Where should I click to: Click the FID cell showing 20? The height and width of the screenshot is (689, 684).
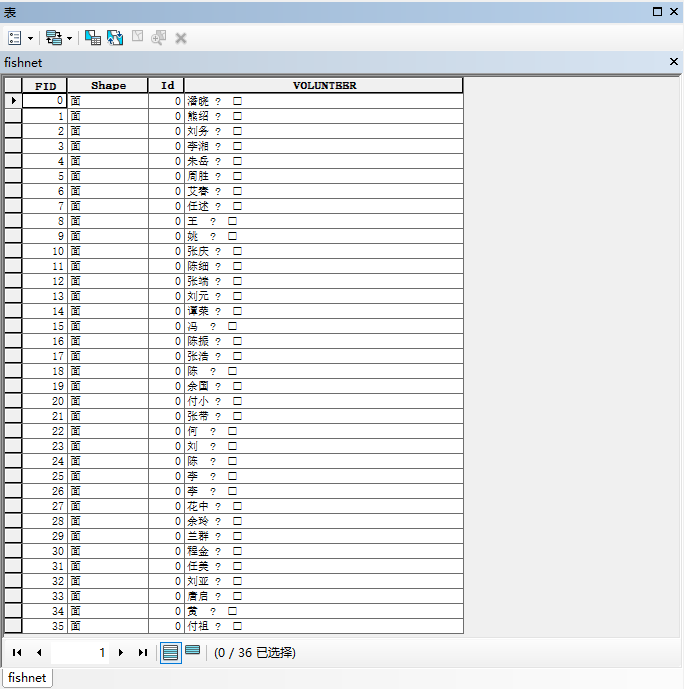[44, 401]
